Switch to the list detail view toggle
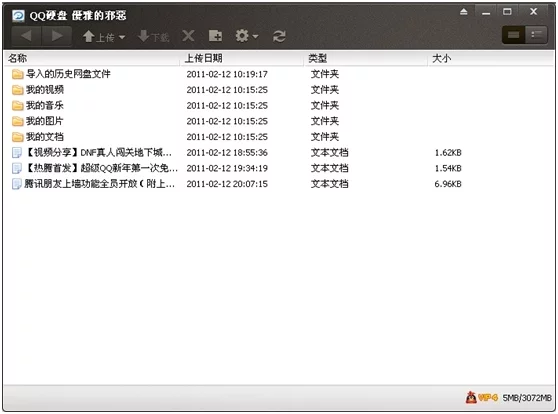Screen dimensions: 558x414 coord(536,35)
